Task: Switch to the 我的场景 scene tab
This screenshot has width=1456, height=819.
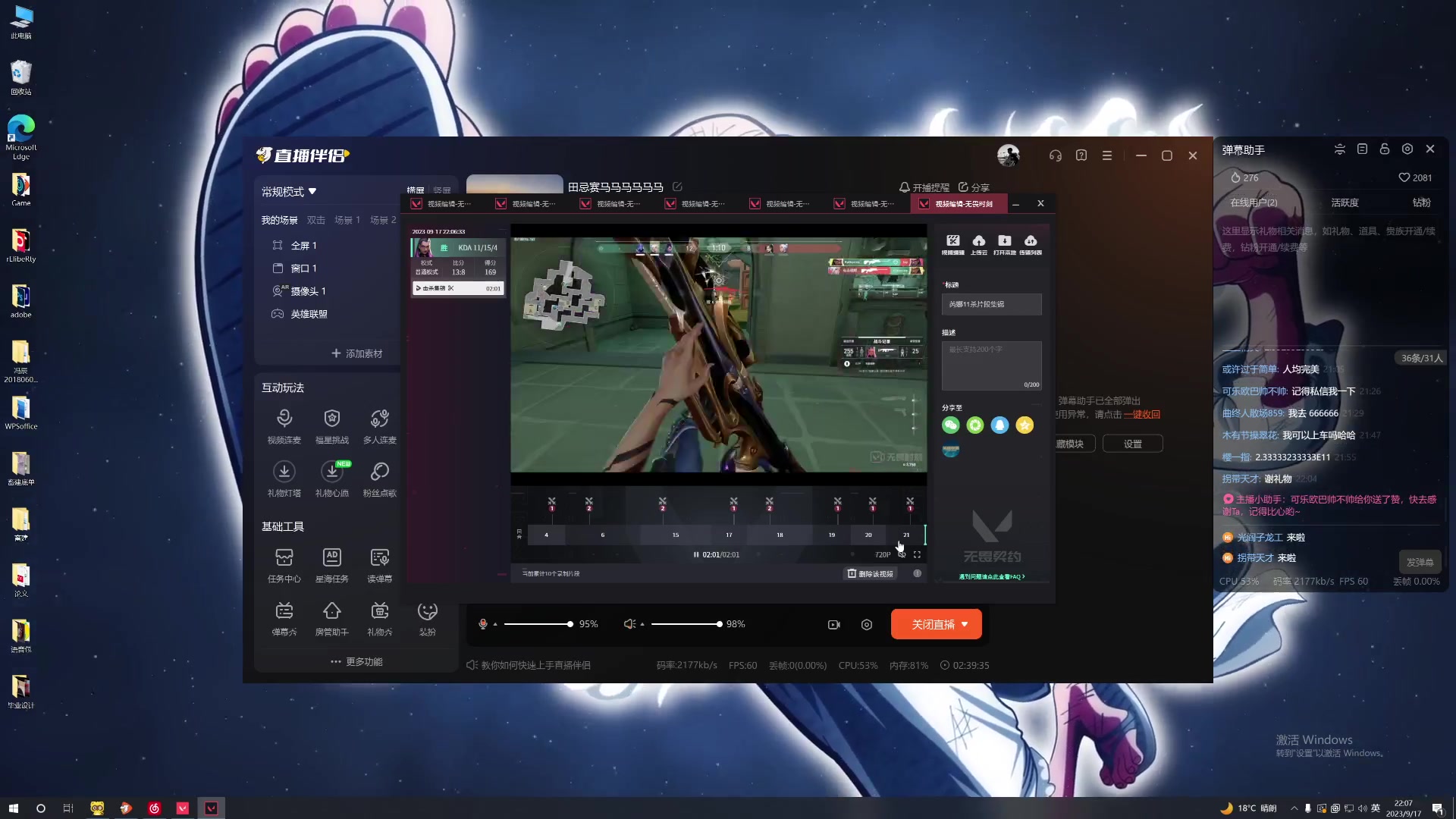Action: coord(280,220)
